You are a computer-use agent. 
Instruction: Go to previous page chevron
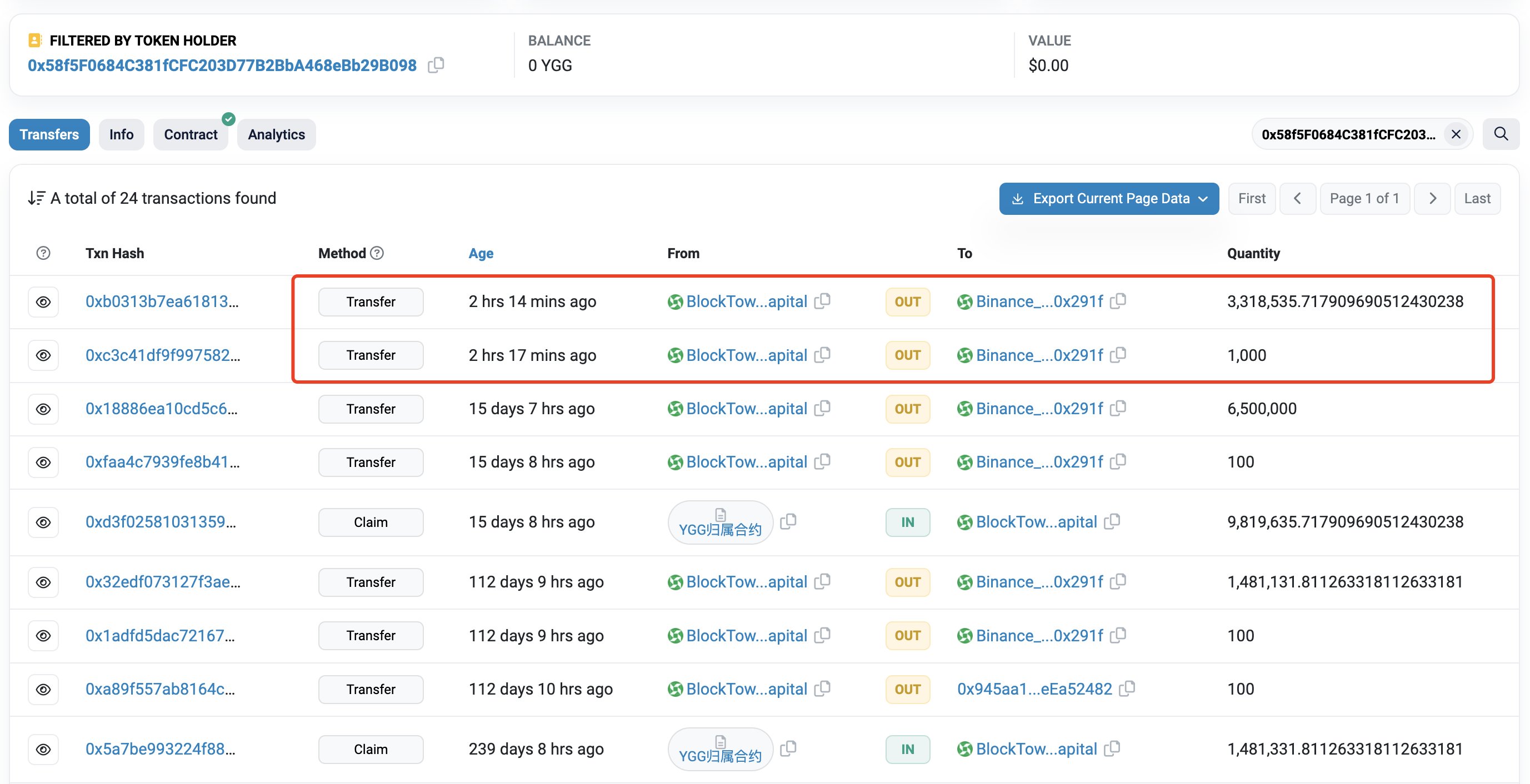click(1297, 199)
